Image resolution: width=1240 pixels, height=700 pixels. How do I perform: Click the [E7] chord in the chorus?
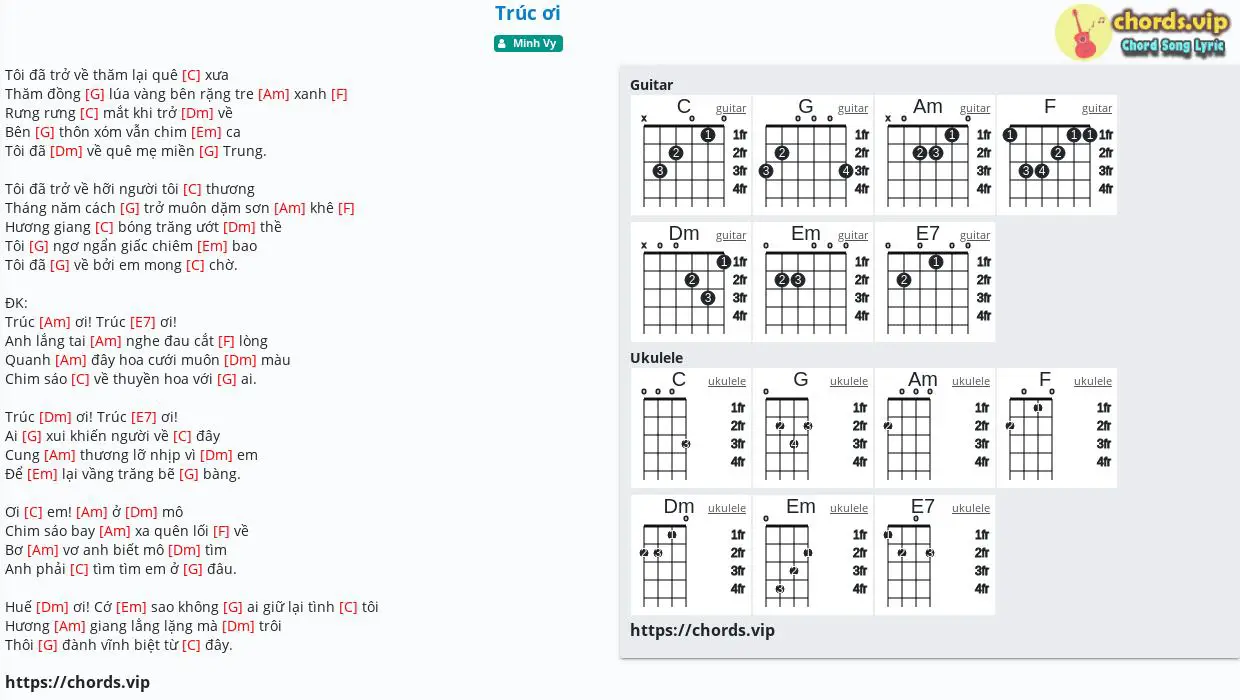coord(143,322)
